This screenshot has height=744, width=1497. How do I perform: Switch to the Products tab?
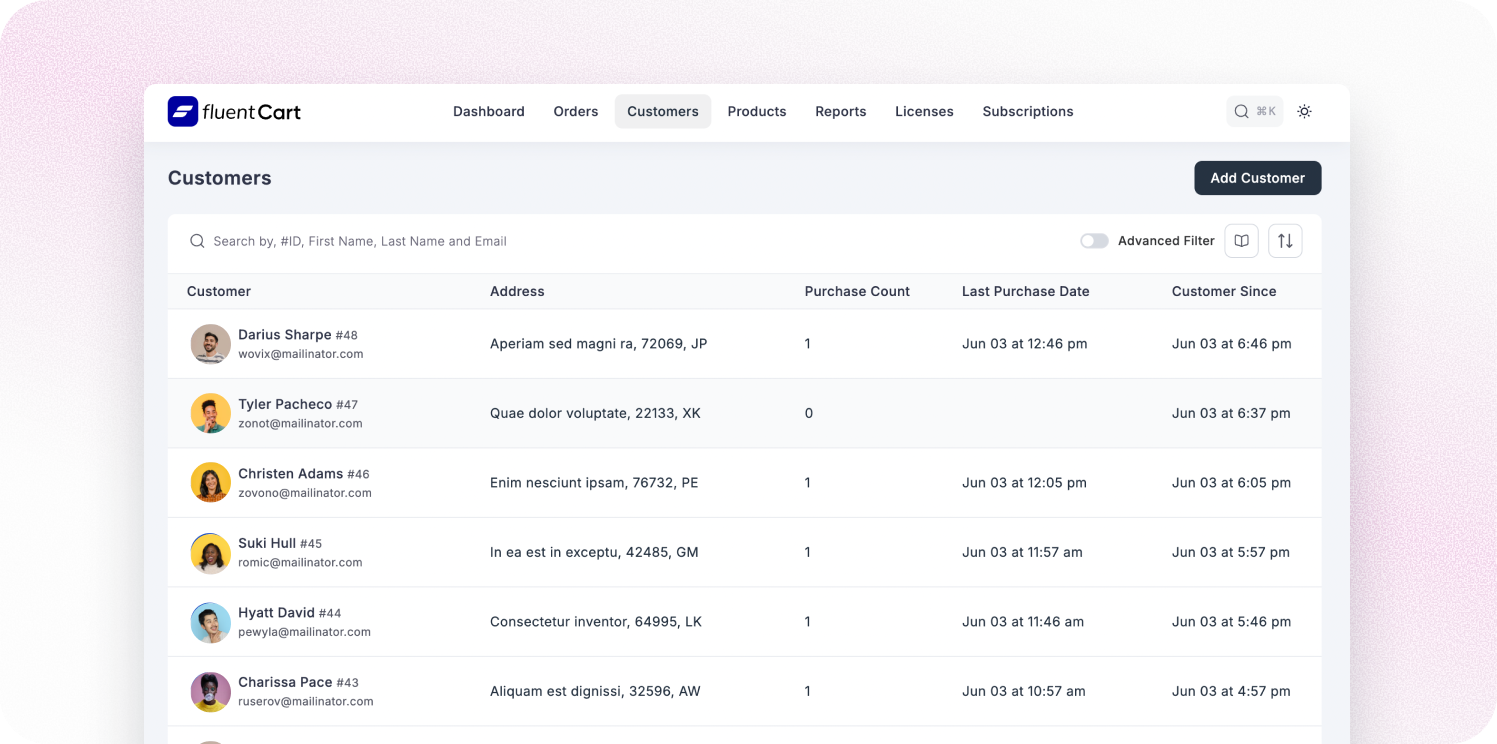757,111
